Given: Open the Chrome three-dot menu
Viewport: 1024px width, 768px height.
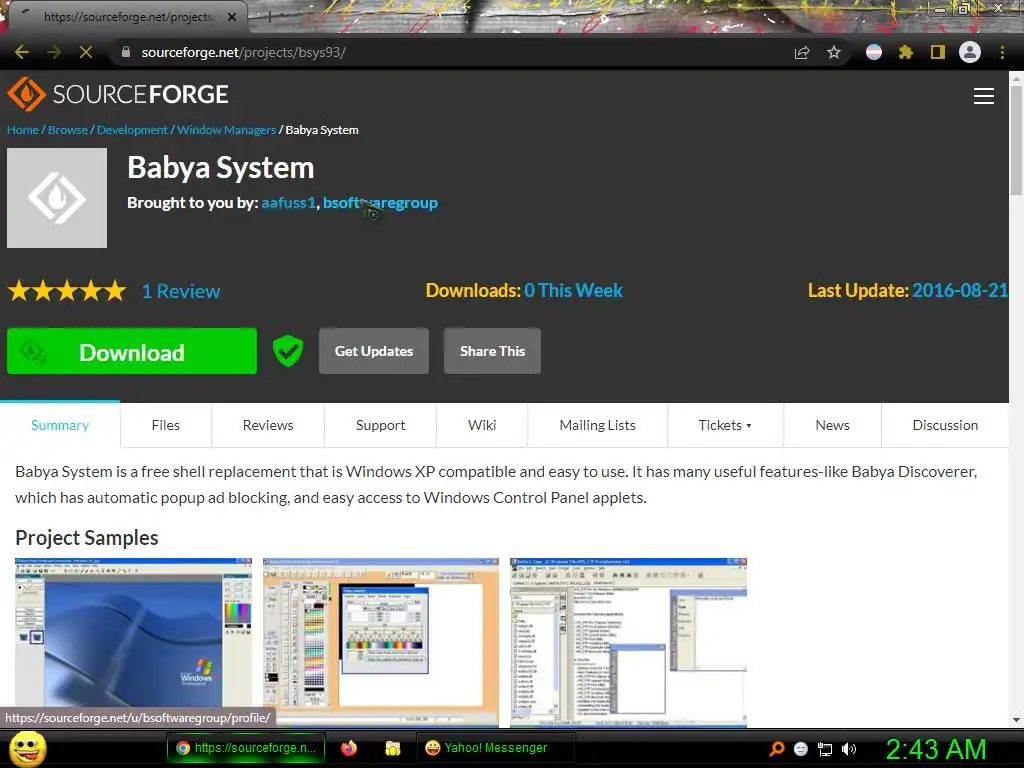Looking at the screenshot, I should click(x=1002, y=52).
